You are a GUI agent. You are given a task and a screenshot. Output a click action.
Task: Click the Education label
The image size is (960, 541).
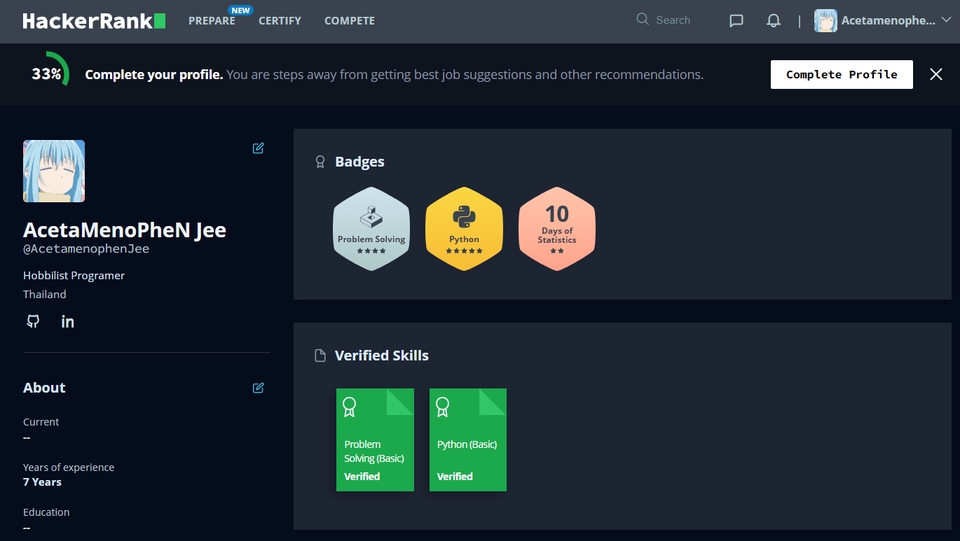pos(46,512)
